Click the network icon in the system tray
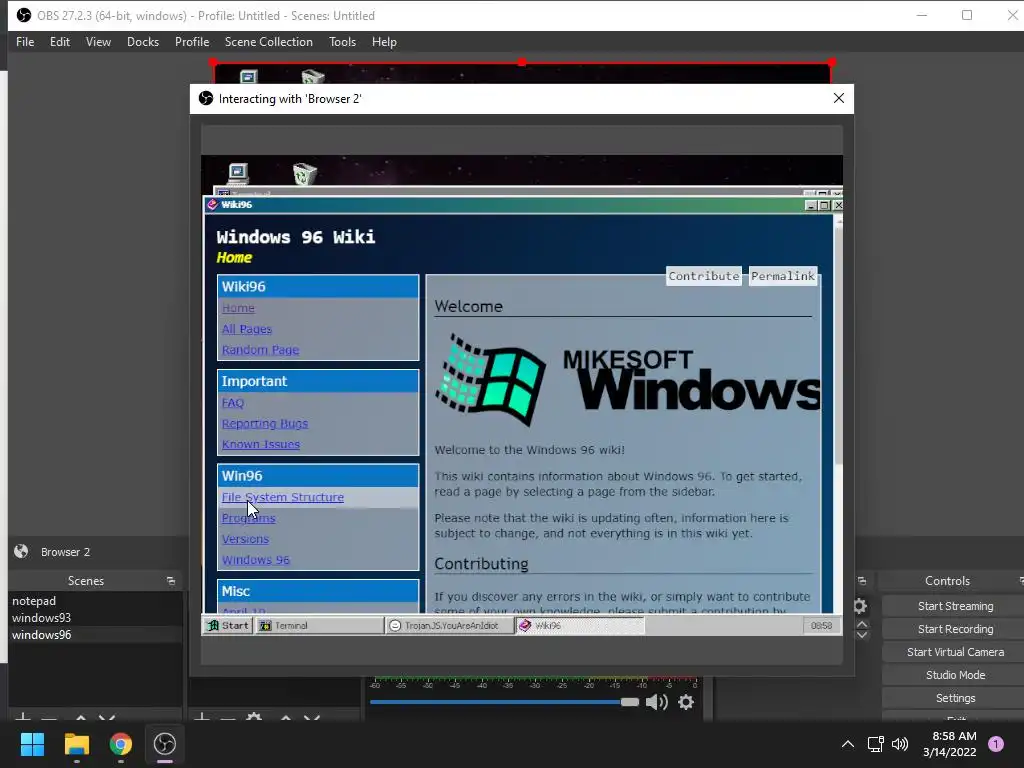 pyautogui.click(x=875, y=744)
